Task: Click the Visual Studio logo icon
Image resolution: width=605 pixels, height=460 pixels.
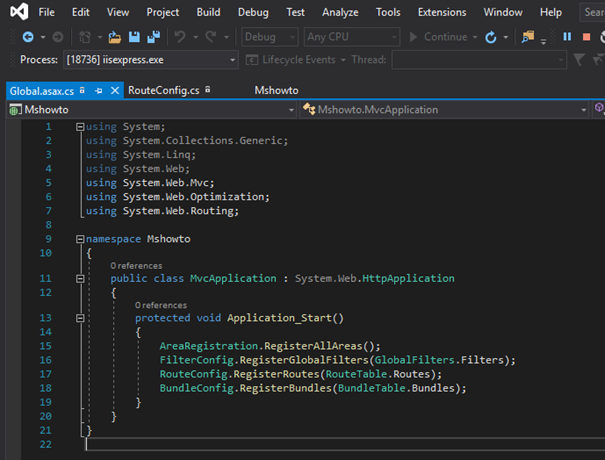Action: [x=19, y=12]
